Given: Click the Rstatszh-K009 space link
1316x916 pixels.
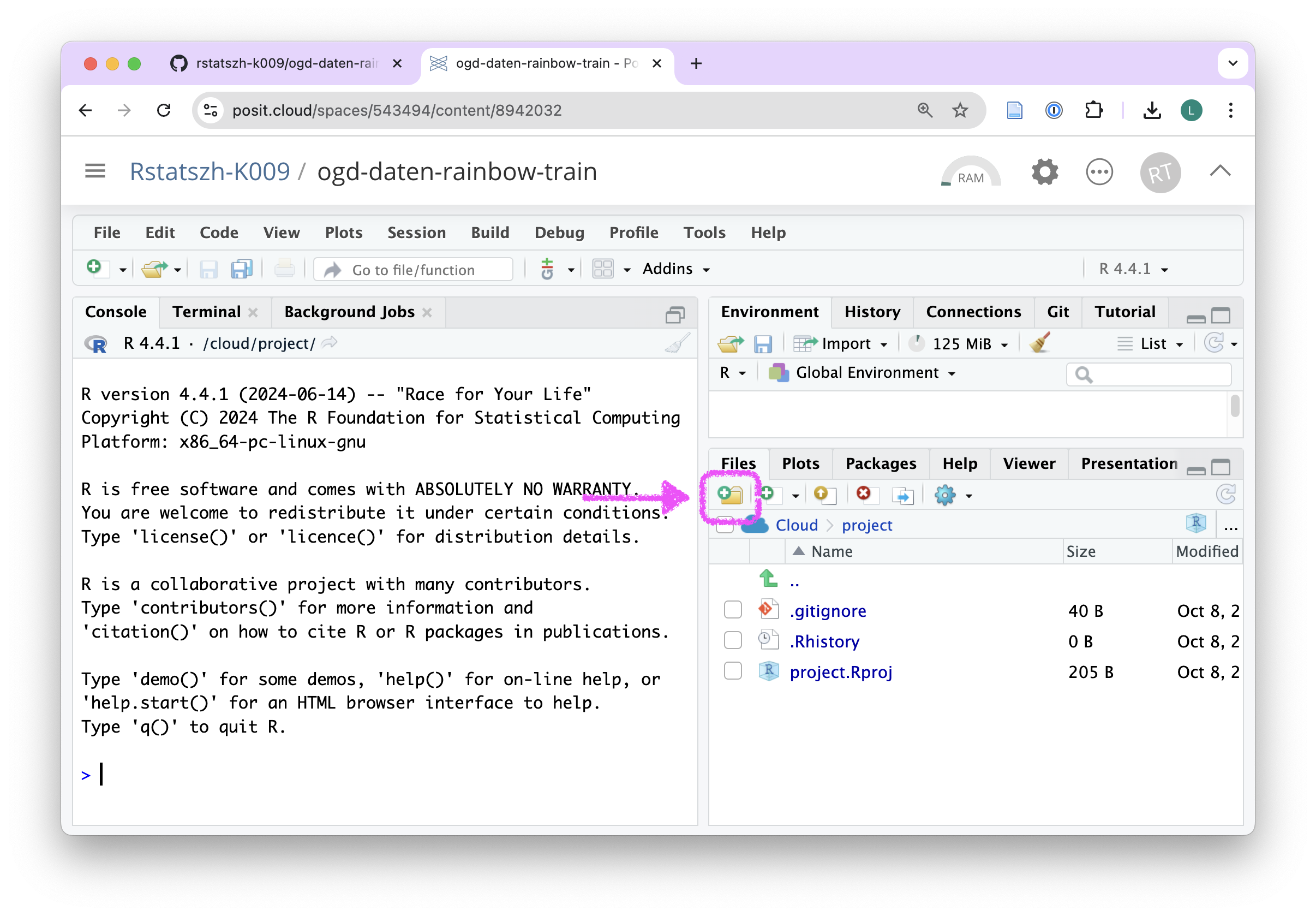Looking at the screenshot, I should point(210,171).
